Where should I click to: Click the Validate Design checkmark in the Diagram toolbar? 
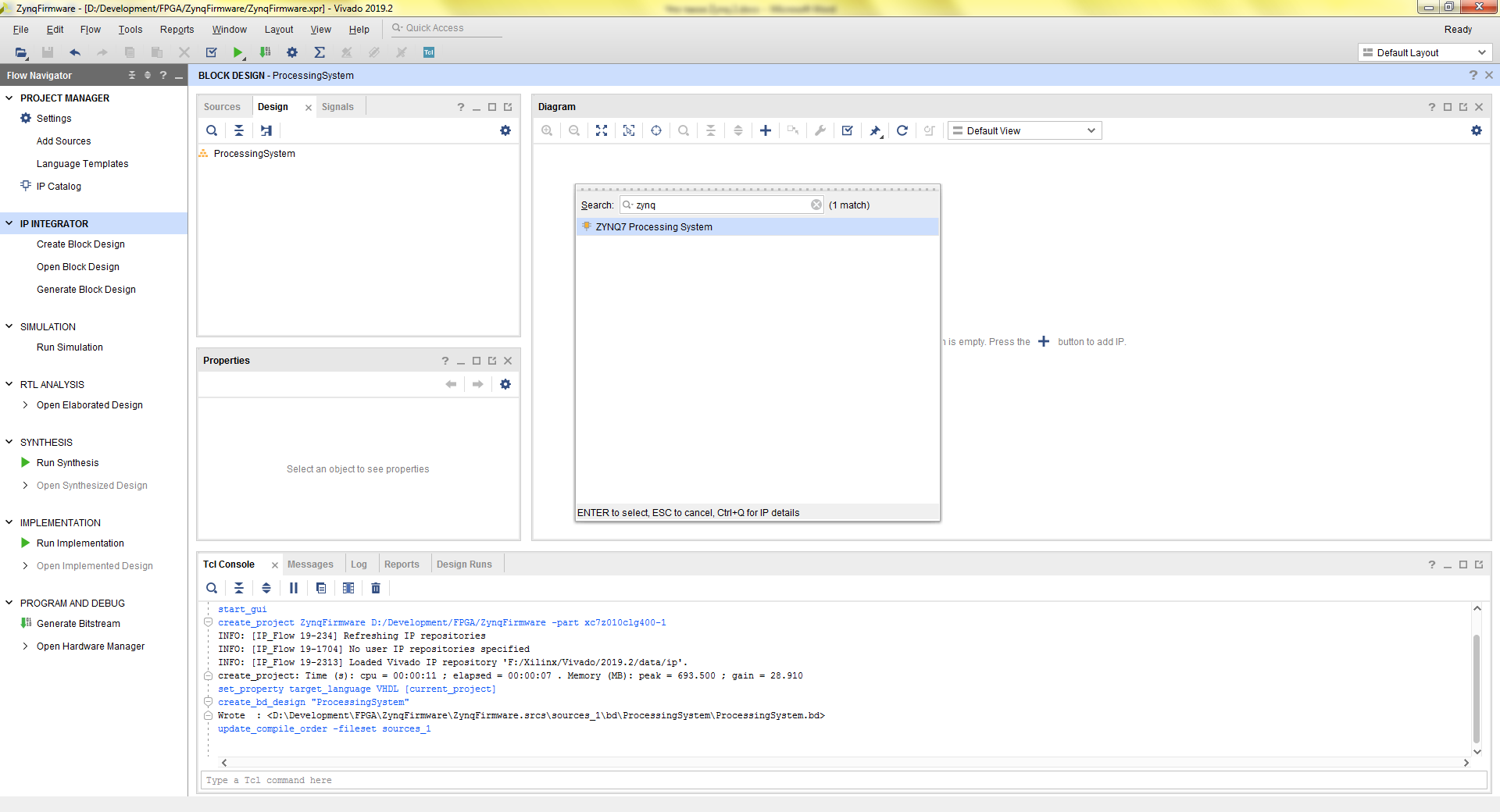pos(848,130)
